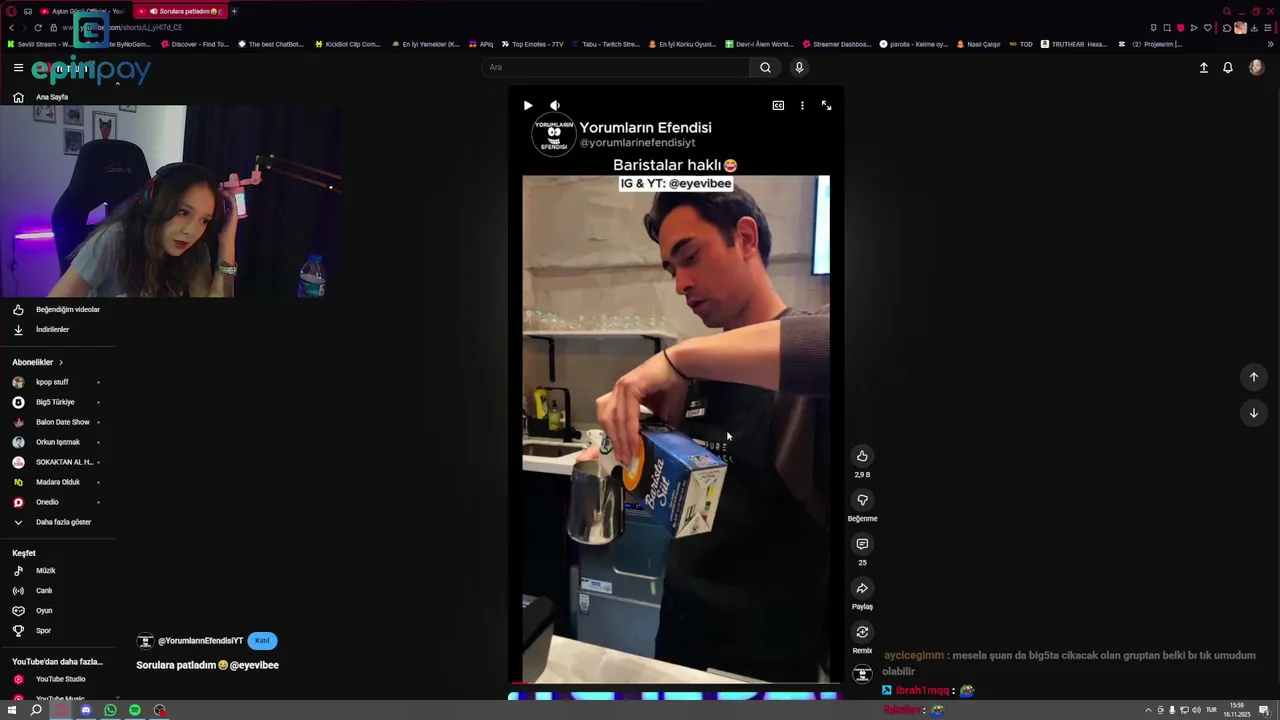Click the Katıl join button
1280x720 pixels.
[x=262, y=641]
